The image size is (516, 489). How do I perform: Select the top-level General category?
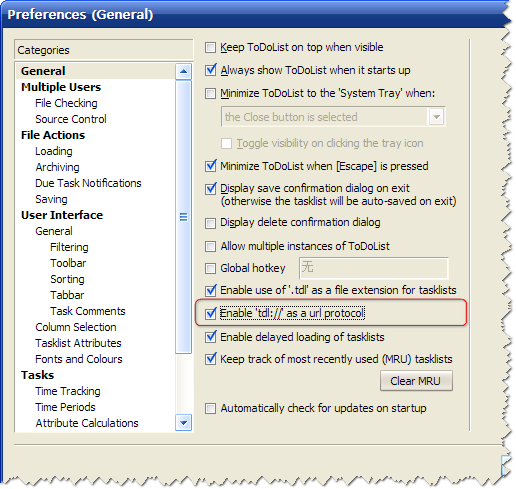coord(43,71)
